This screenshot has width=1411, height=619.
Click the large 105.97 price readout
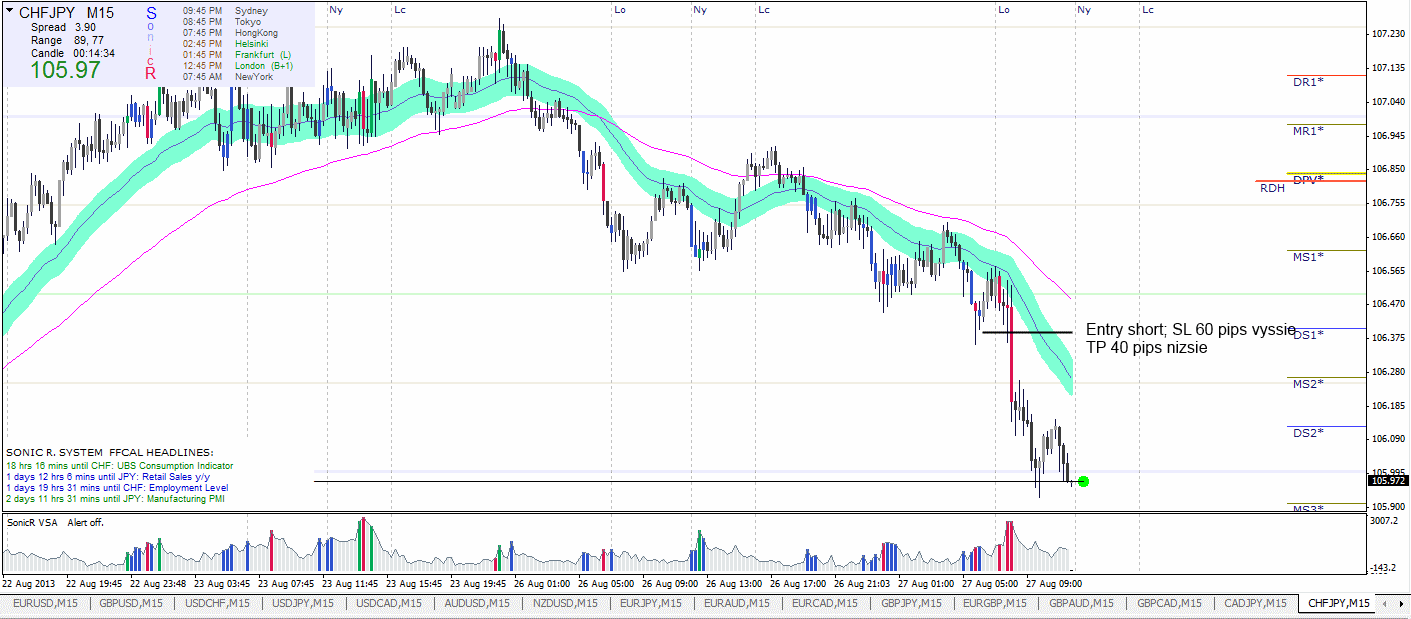(65, 70)
